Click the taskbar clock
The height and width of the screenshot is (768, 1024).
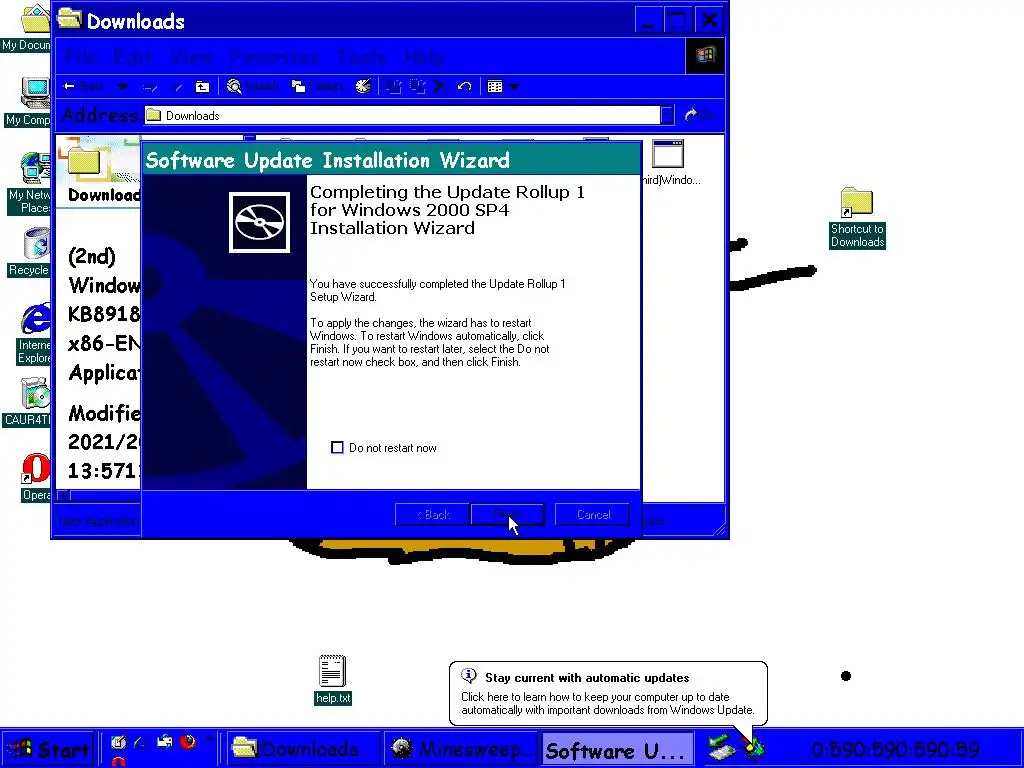click(895, 749)
